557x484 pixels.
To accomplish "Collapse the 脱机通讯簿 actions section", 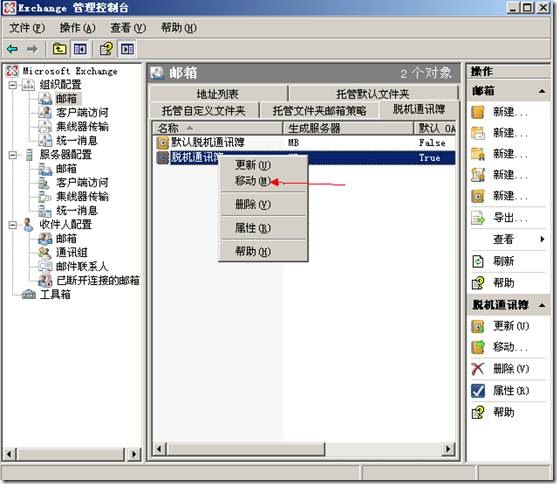I will coord(542,305).
